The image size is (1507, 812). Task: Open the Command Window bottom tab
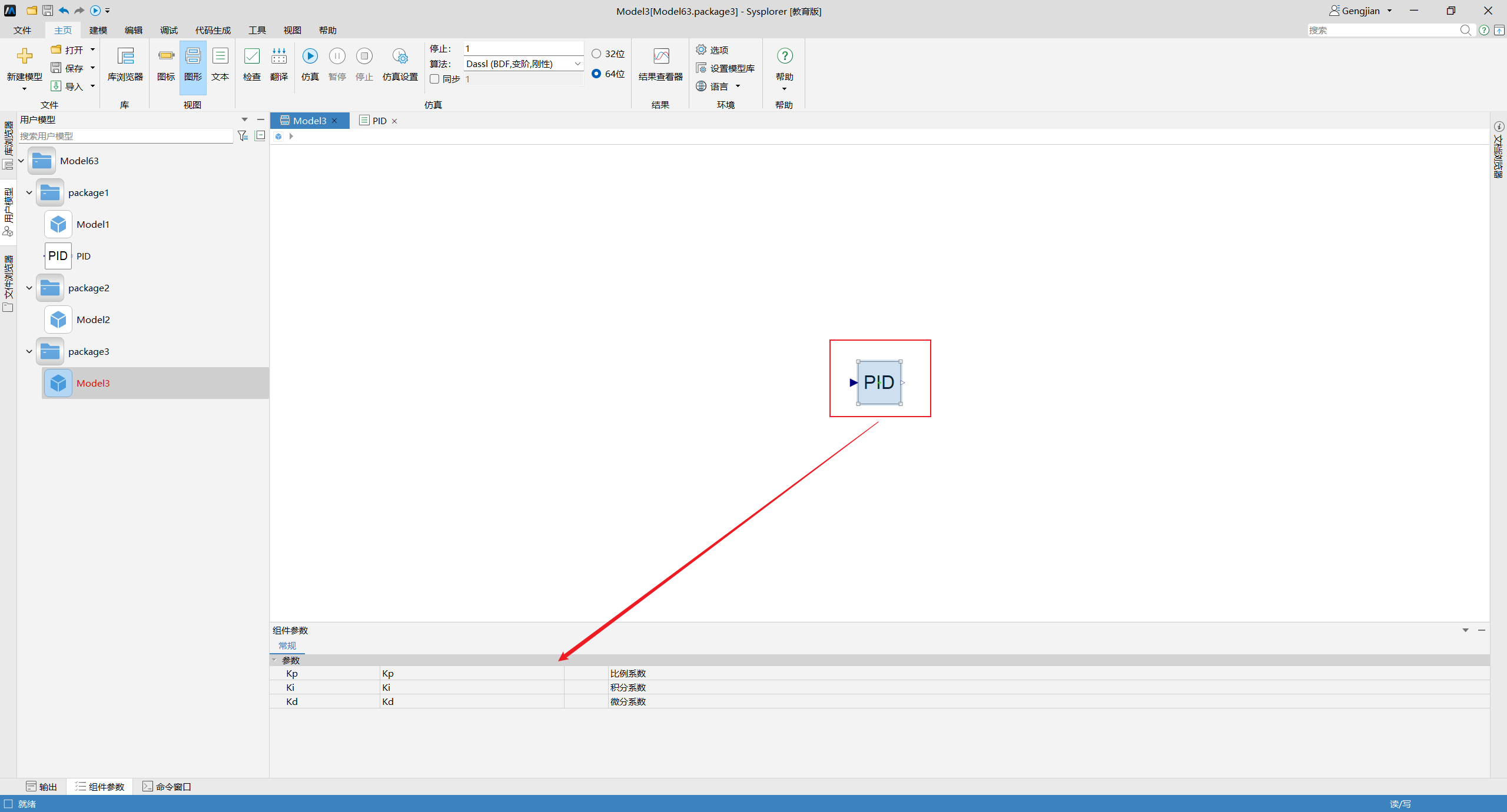(167, 787)
